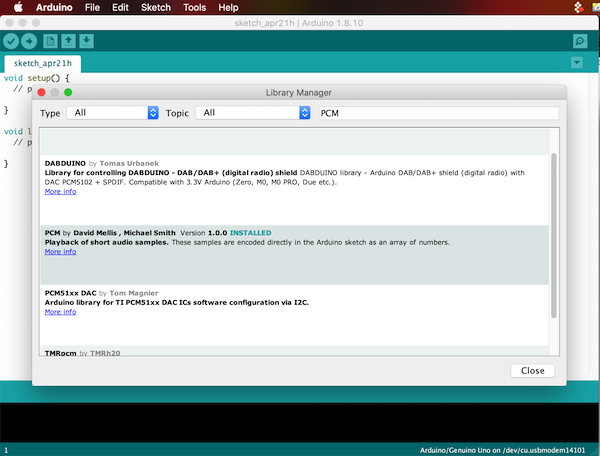Screen dimensions: 600x456
Task: Open the Help menu
Action: click(228, 7)
